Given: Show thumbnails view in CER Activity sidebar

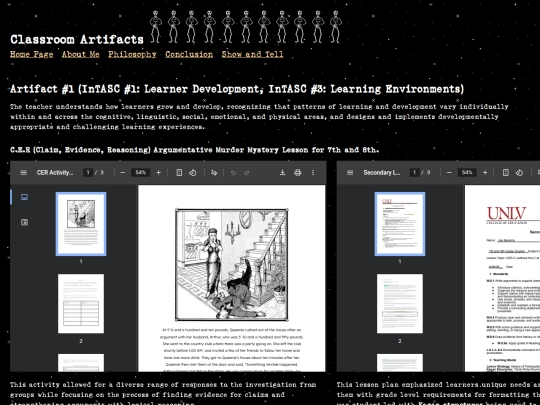Looking at the screenshot, I should pos(24,197).
